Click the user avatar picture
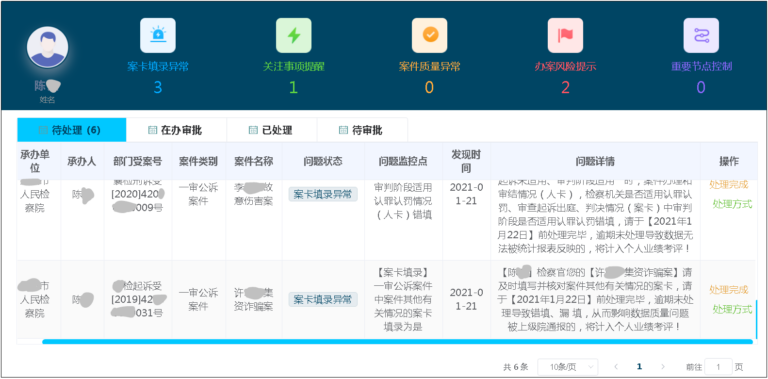768x379 pixels. (x=48, y=47)
